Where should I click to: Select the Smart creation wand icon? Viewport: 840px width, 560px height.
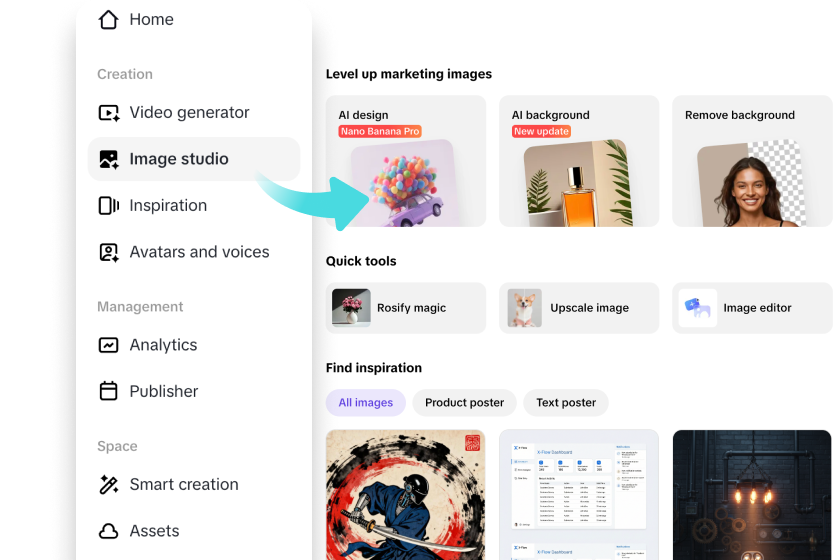pos(109,485)
